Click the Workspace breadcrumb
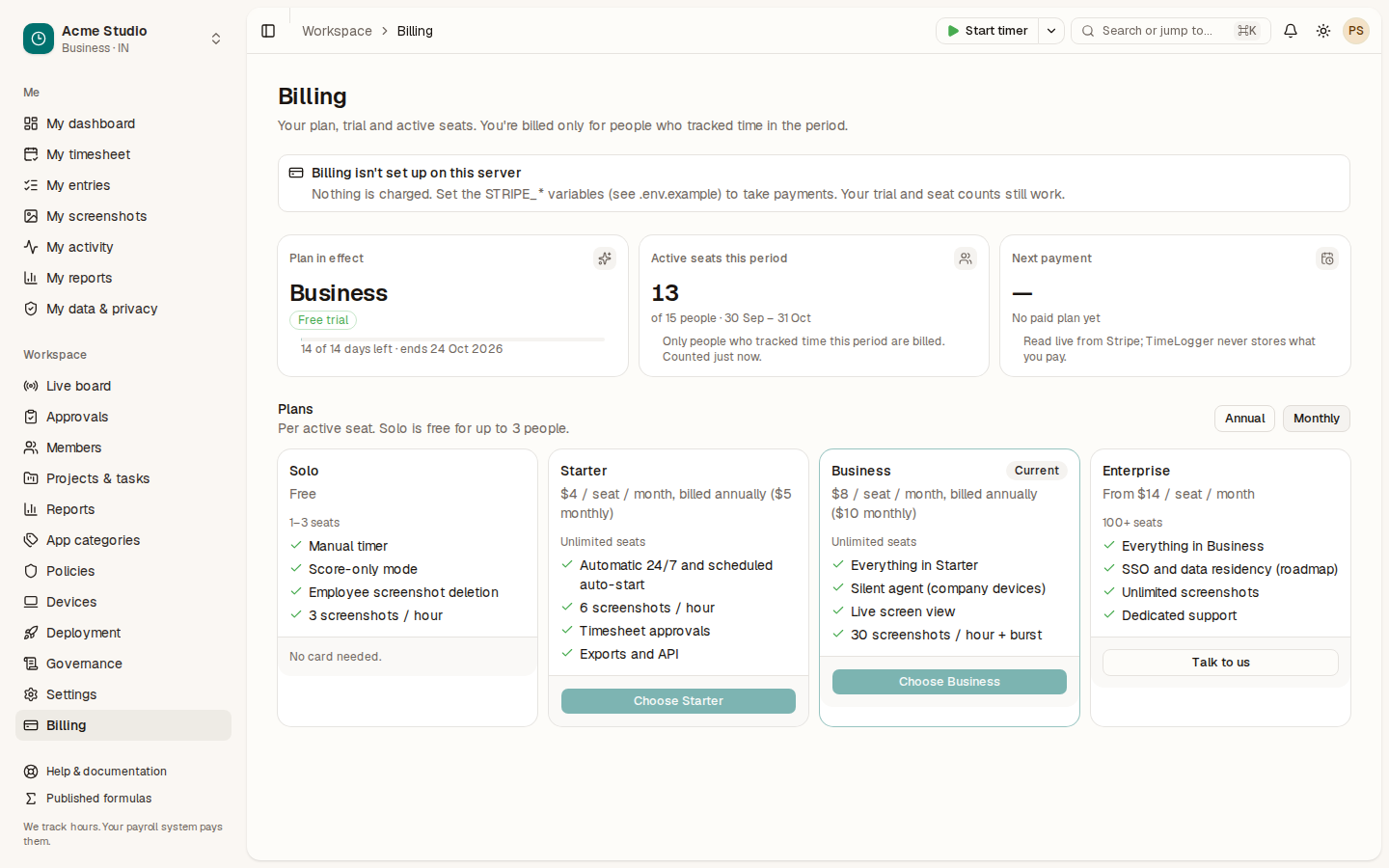Image resolution: width=1389 pixels, height=868 pixels. 337,31
